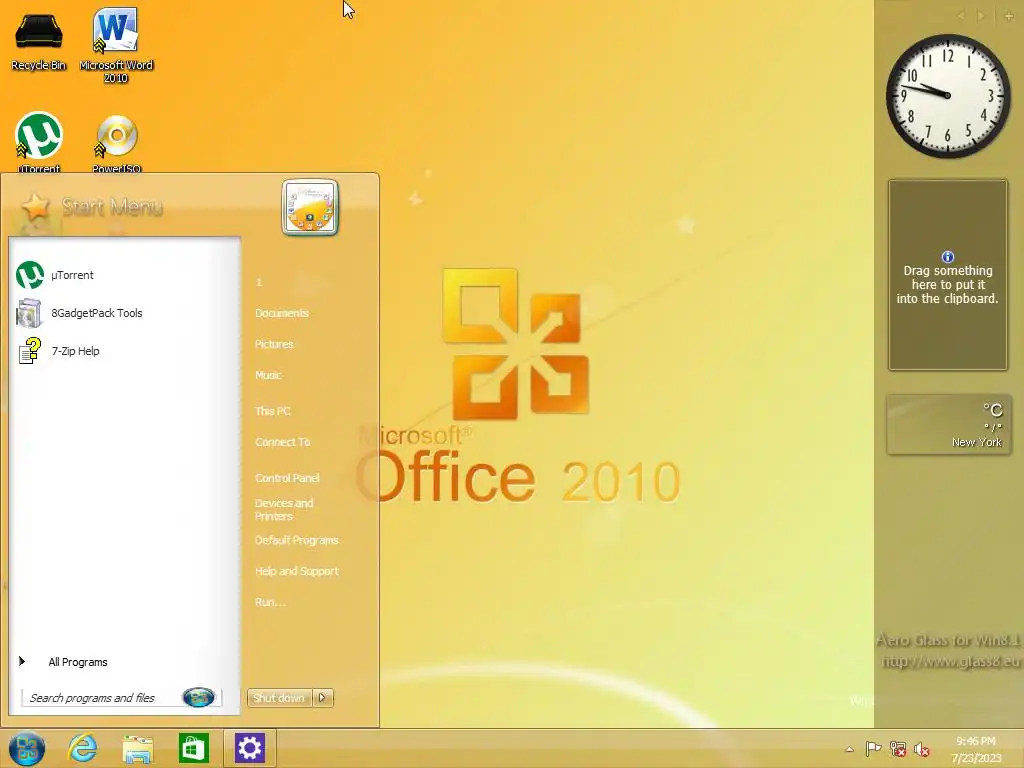
Task: Open the Shut down options arrow
Action: pos(323,697)
